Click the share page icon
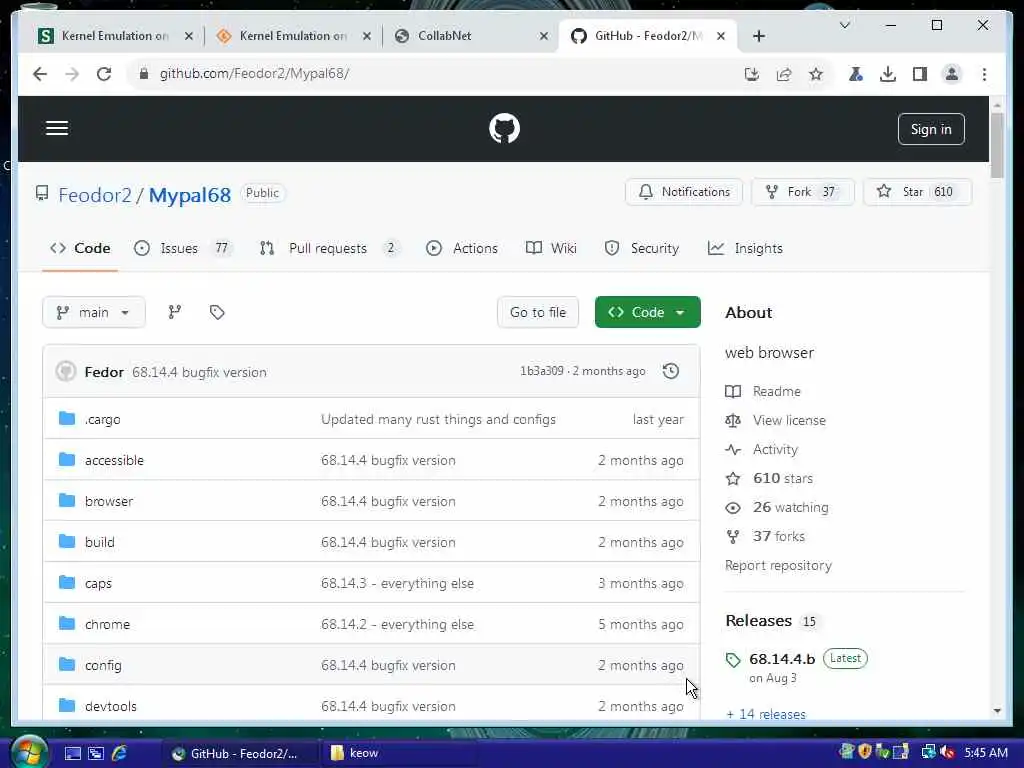The image size is (1024, 768). (784, 74)
